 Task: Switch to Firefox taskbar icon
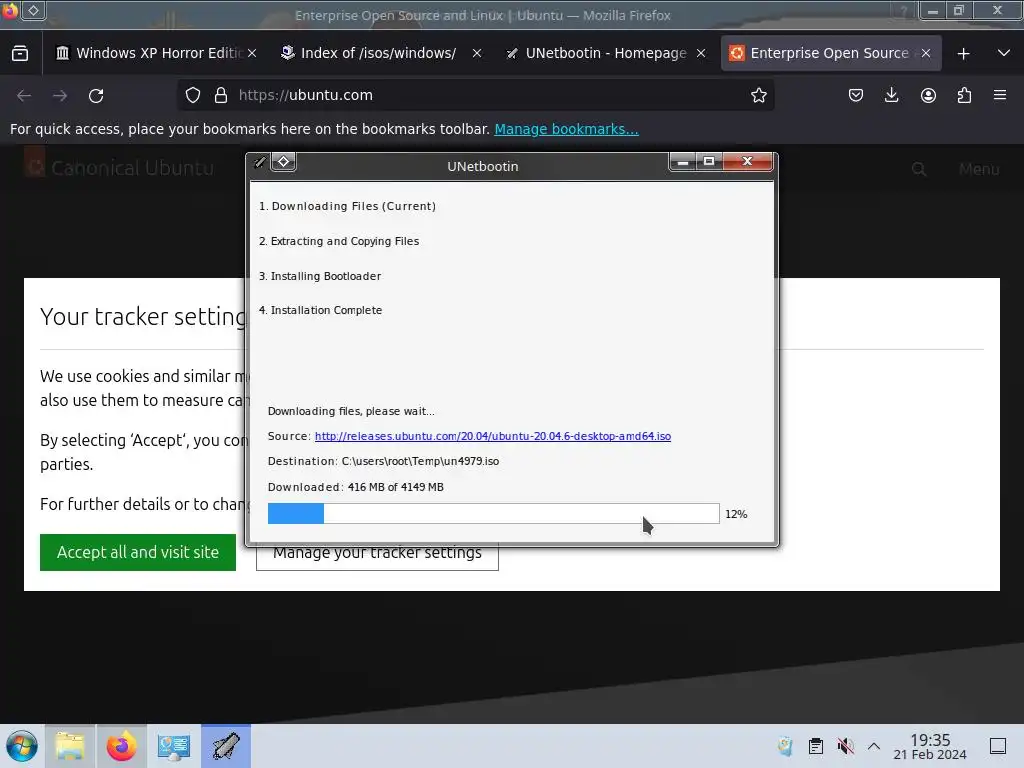point(121,746)
